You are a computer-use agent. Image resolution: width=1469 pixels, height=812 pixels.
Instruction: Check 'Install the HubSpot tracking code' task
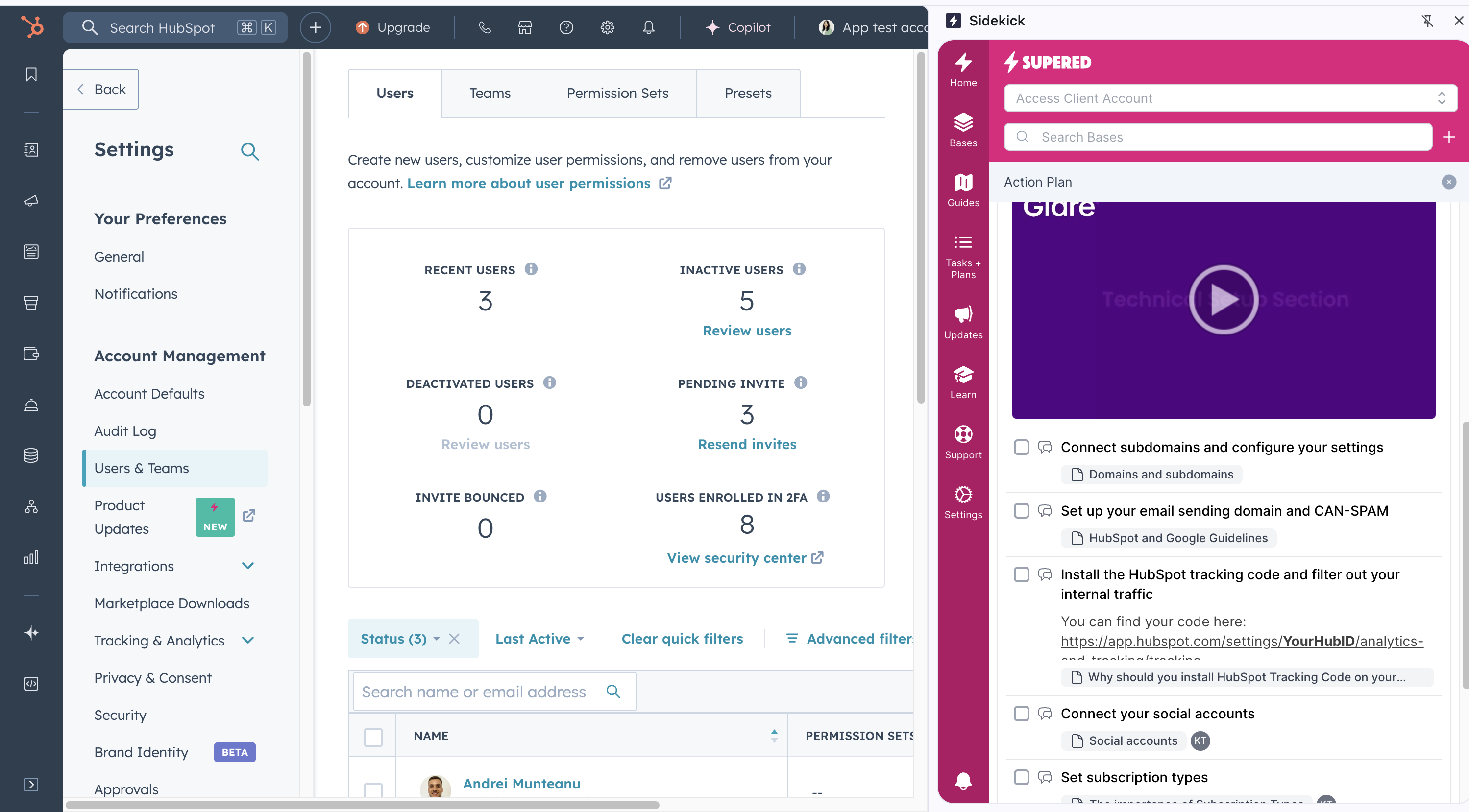click(1021, 574)
